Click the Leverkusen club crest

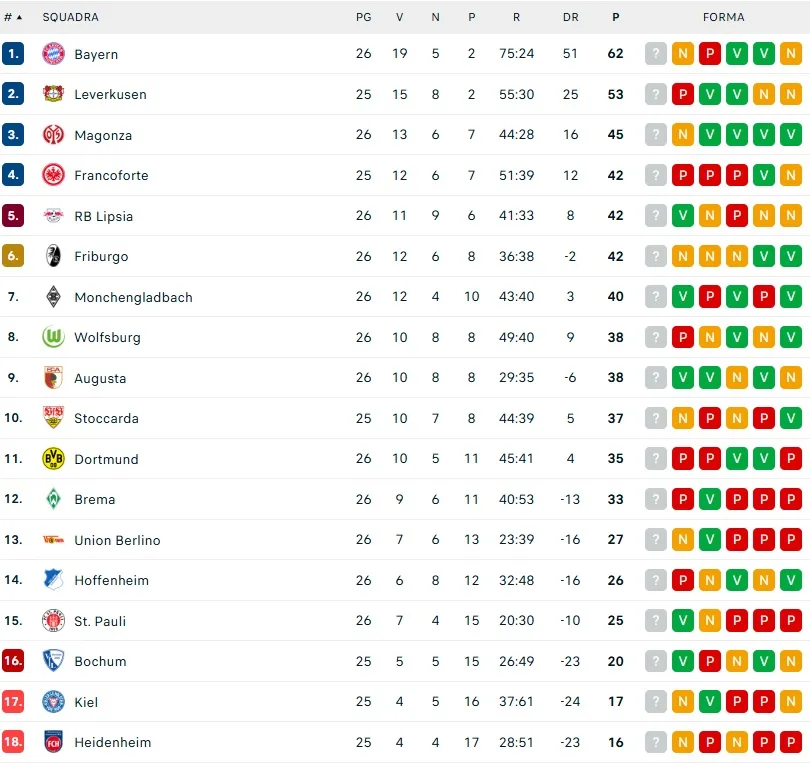point(53,94)
